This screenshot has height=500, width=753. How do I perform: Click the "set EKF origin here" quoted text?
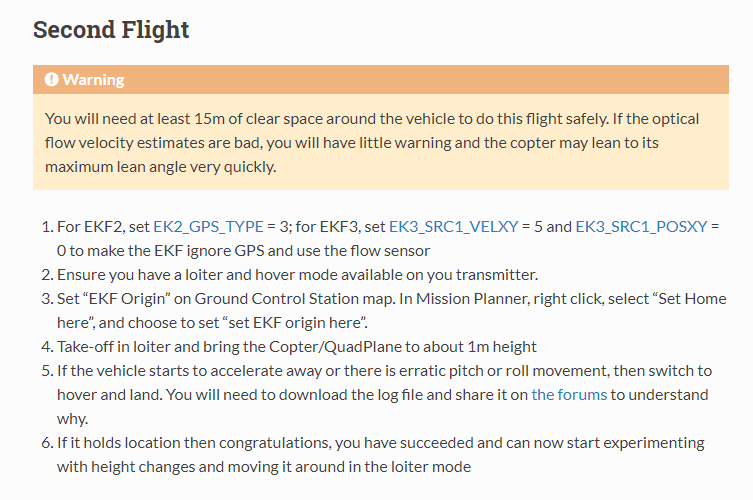[x=294, y=323]
